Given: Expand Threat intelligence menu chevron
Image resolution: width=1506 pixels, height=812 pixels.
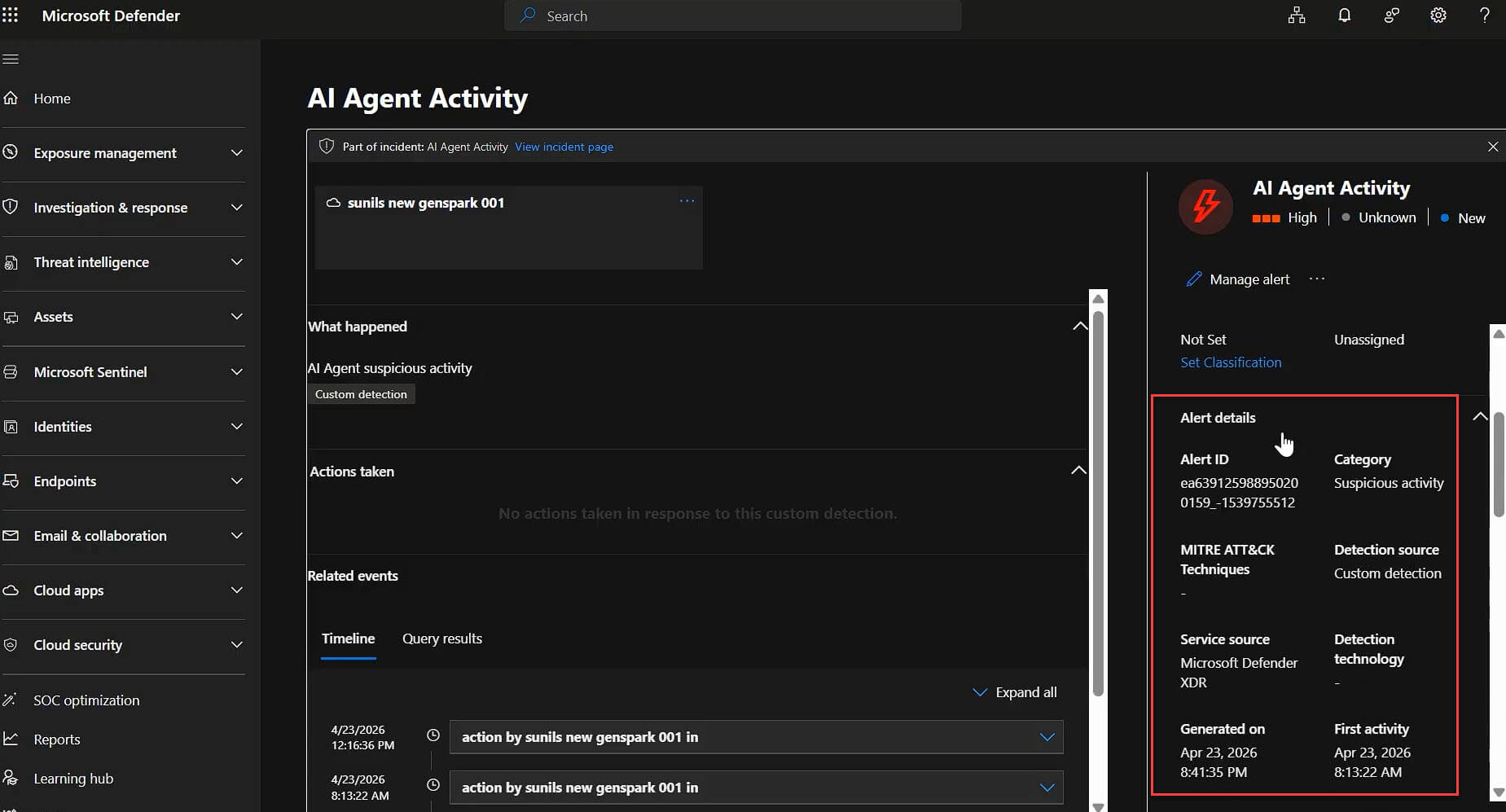Looking at the screenshot, I should (237, 261).
